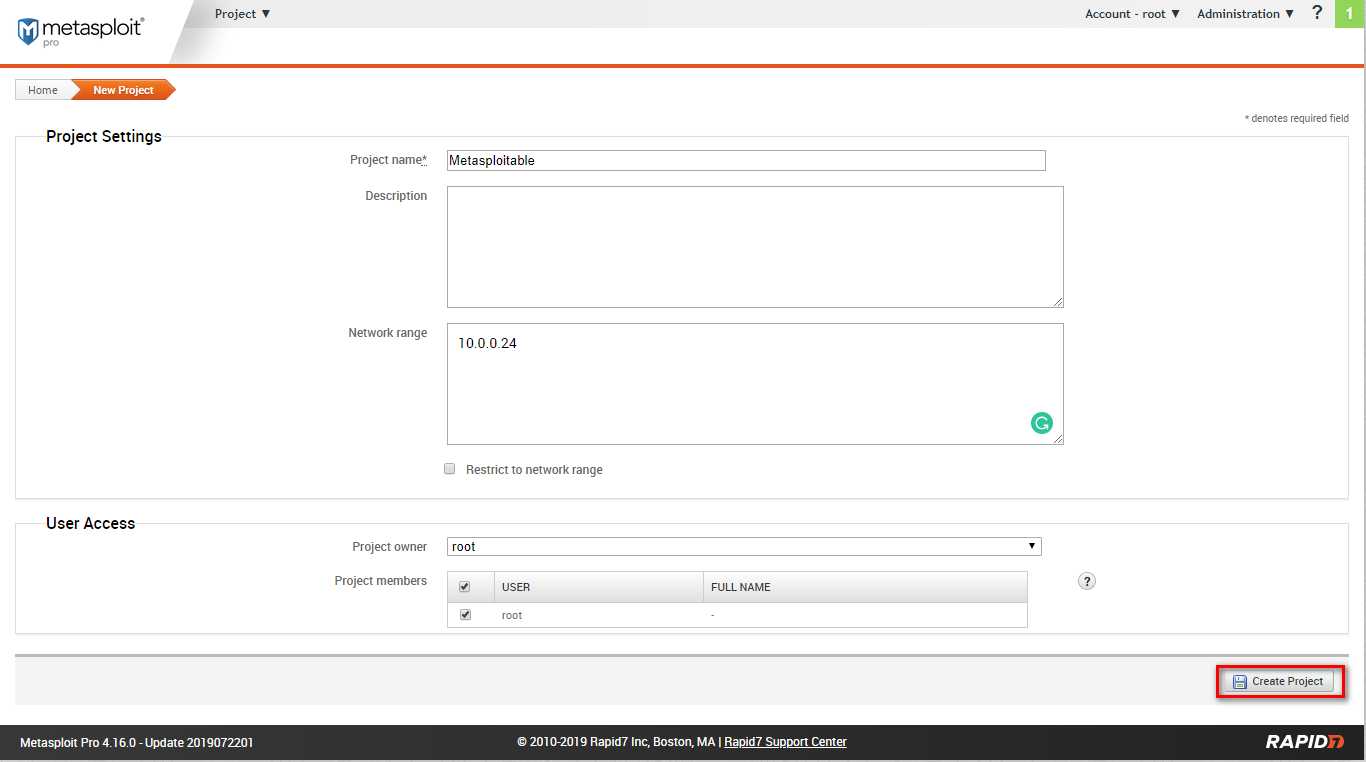Screen dimensions: 1366x762
Task: Click the Project members label
Action: point(381,581)
